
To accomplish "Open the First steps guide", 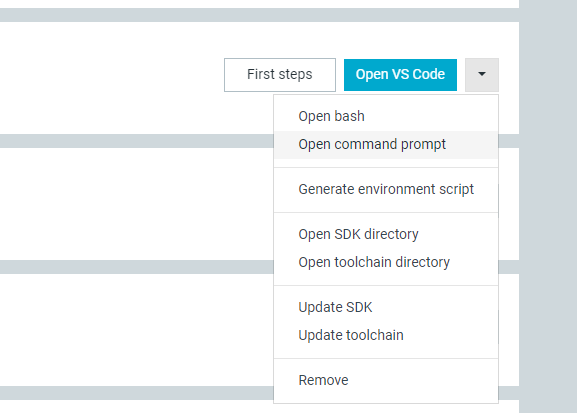I will (280, 75).
